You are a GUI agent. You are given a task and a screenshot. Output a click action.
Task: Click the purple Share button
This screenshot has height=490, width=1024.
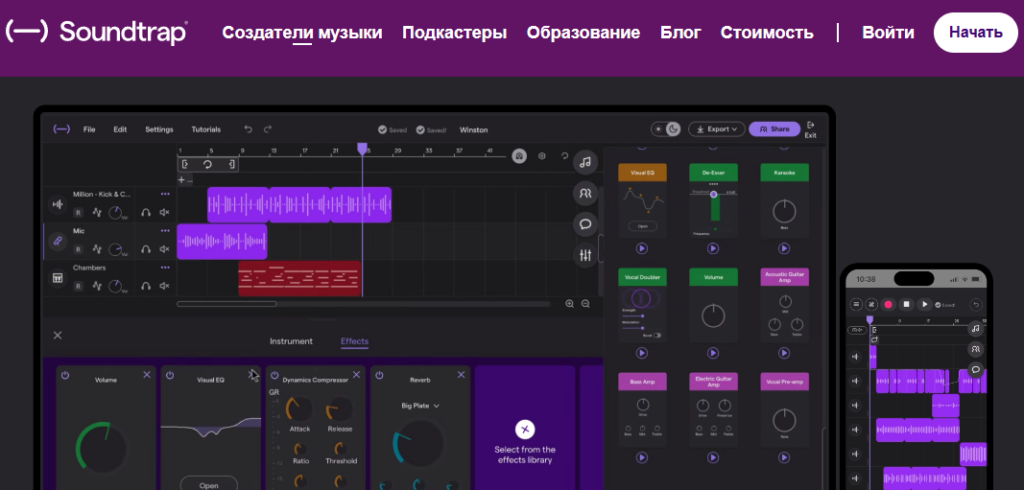tap(775, 129)
